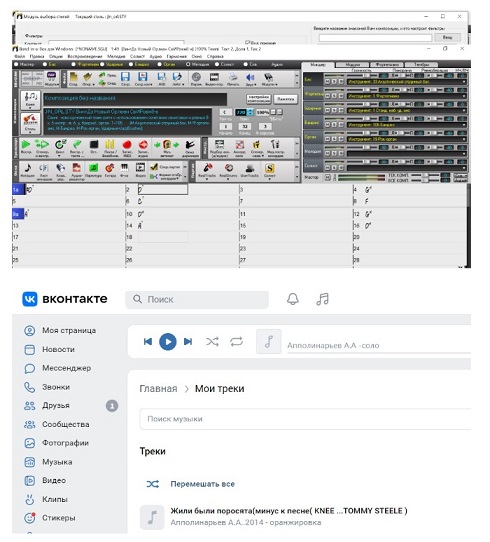Open the Файл menu
This screenshot has height=542, width=490.
19,56
